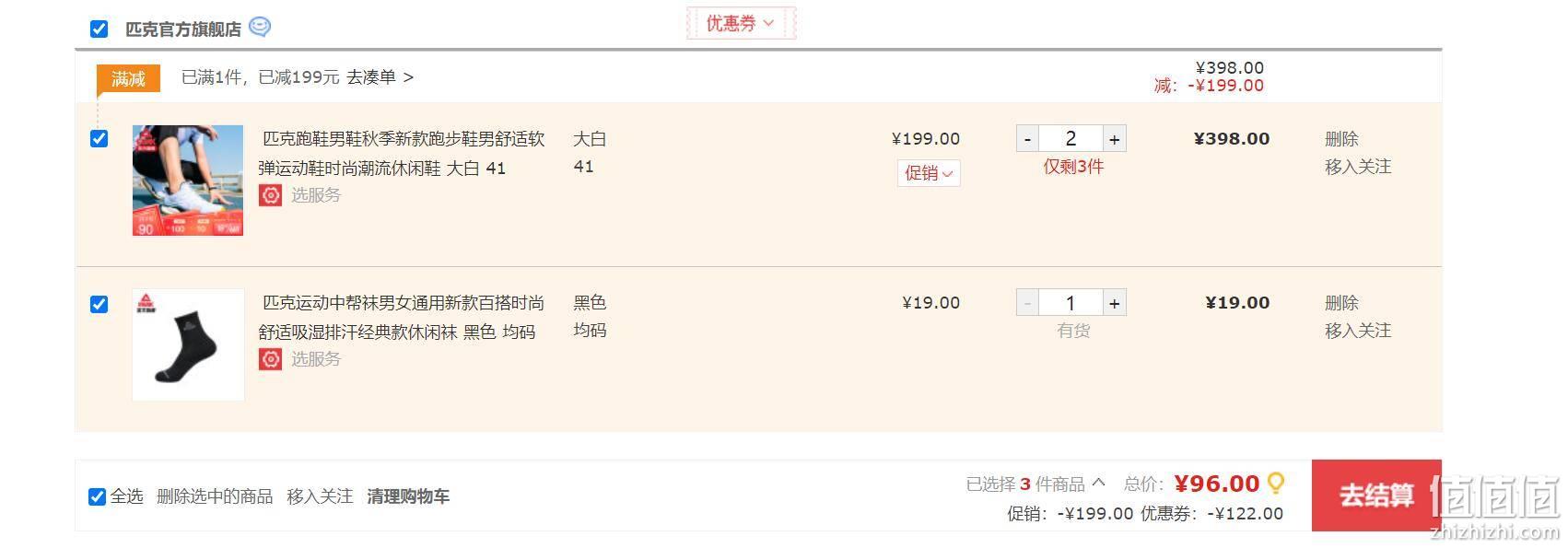Uncheck the running shoes item checkbox
The height and width of the screenshot is (548, 1568).
(99, 139)
